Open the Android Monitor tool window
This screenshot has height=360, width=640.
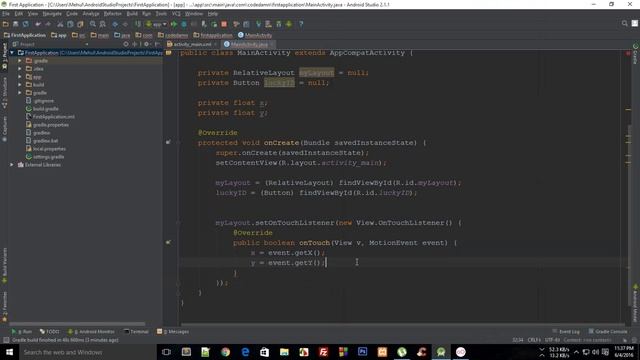pos(91,331)
